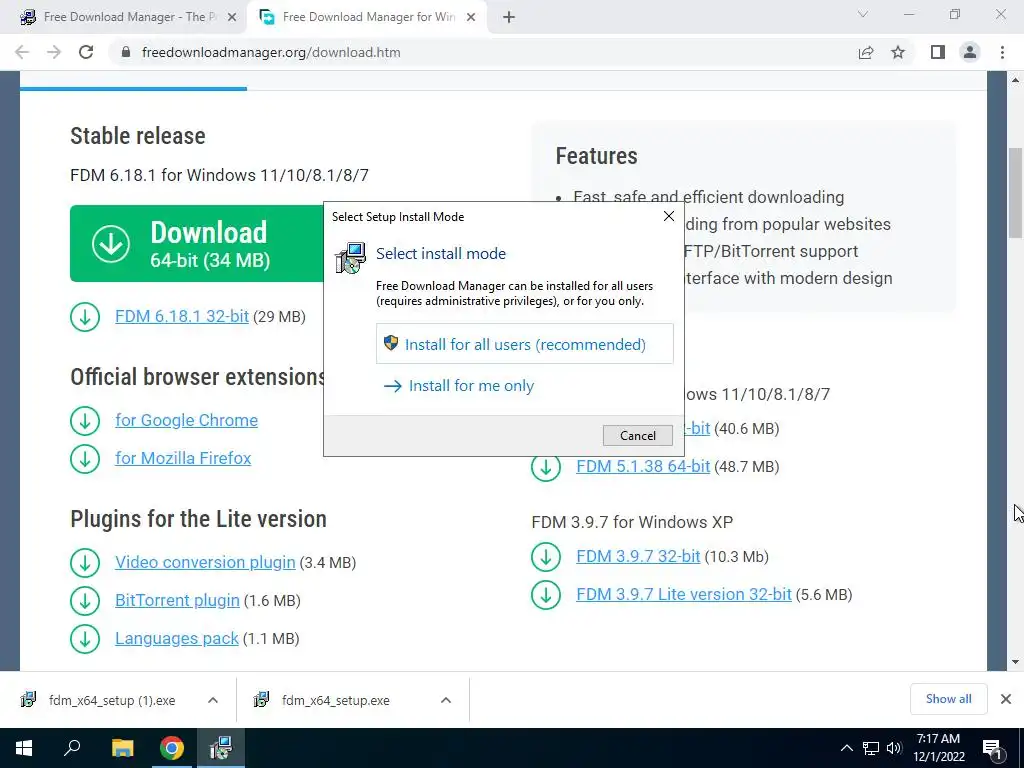Click the Chrome taskbar icon
Viewport: 1024px width, 768px height.
click(x=172, y=748)
